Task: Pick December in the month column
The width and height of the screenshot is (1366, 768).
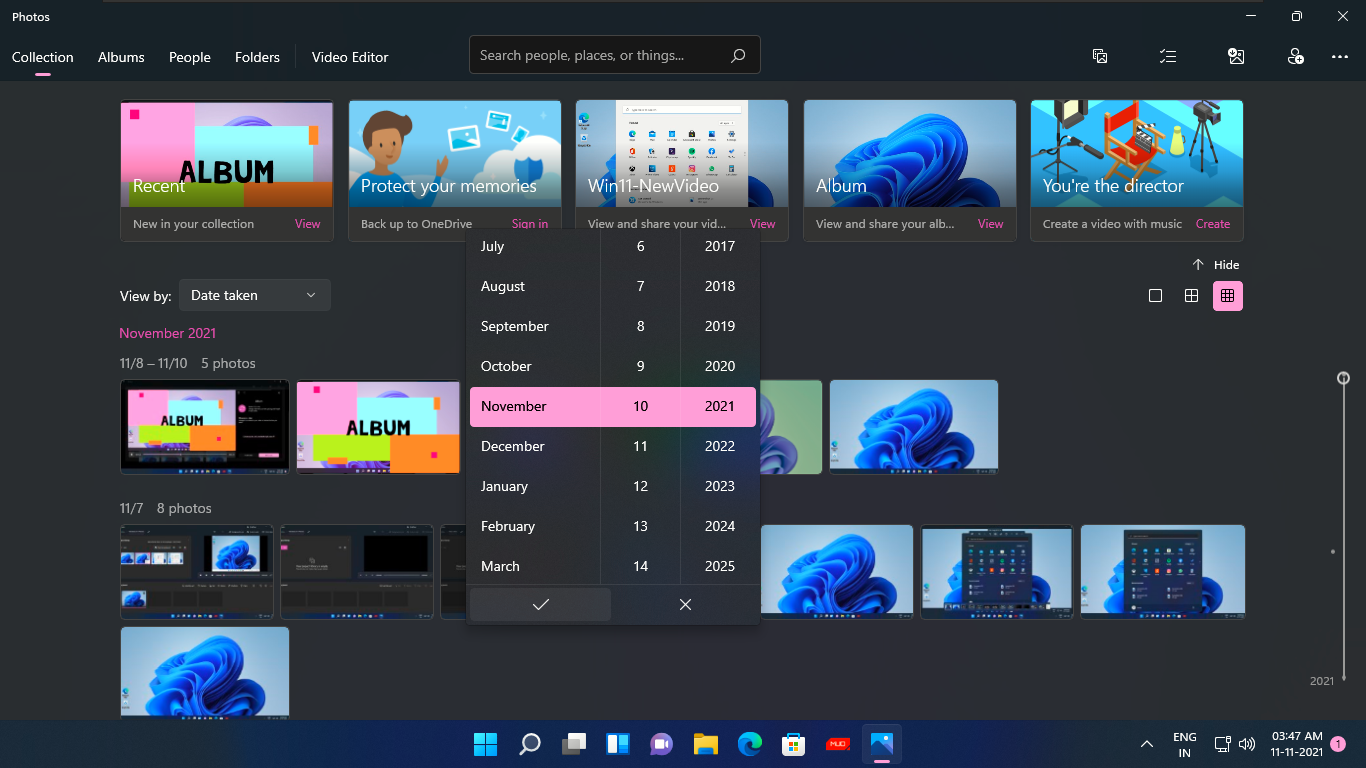Action: pyautogui.click(x=513, y=446)
